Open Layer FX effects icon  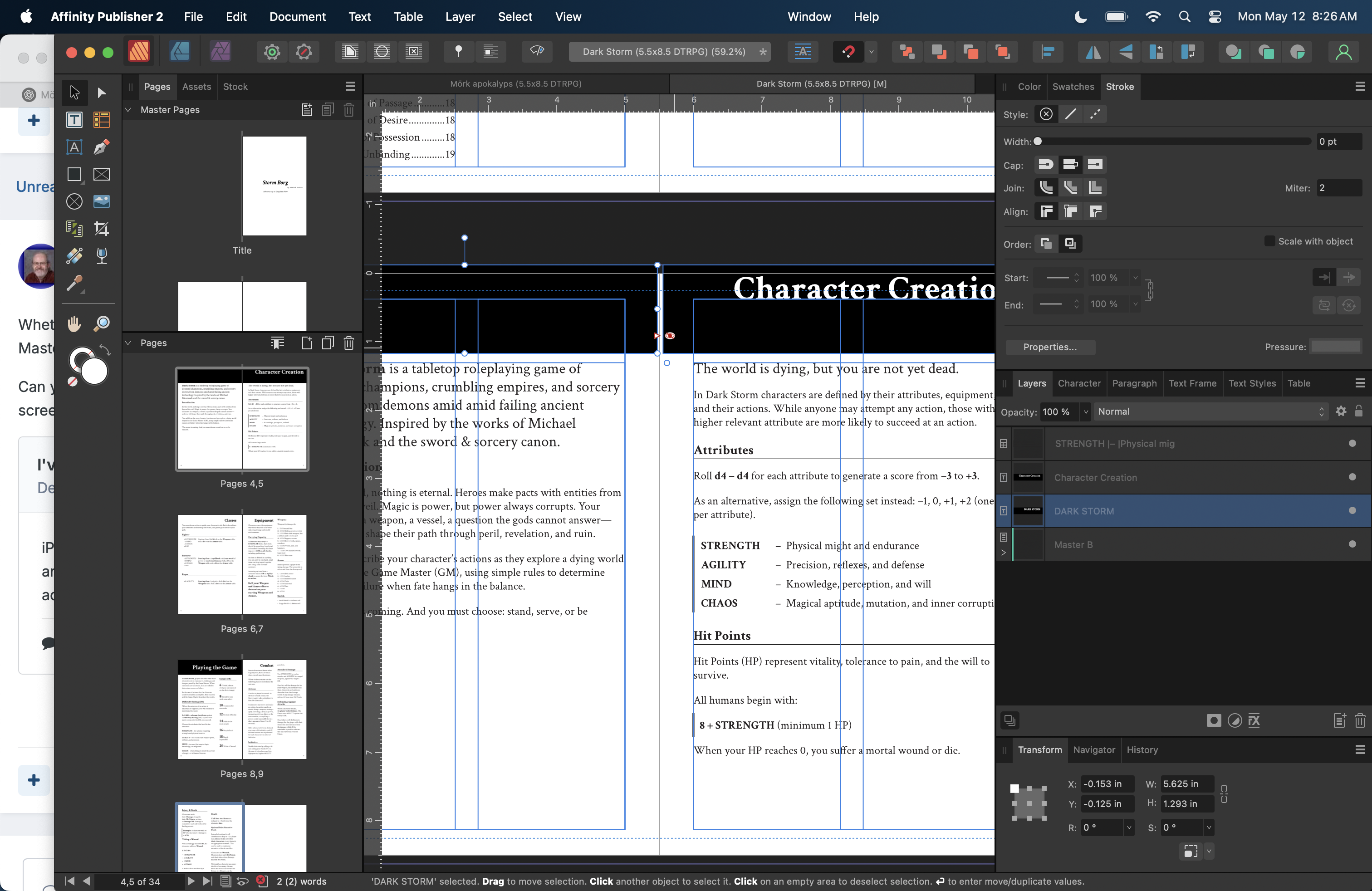coord(1254,720)
